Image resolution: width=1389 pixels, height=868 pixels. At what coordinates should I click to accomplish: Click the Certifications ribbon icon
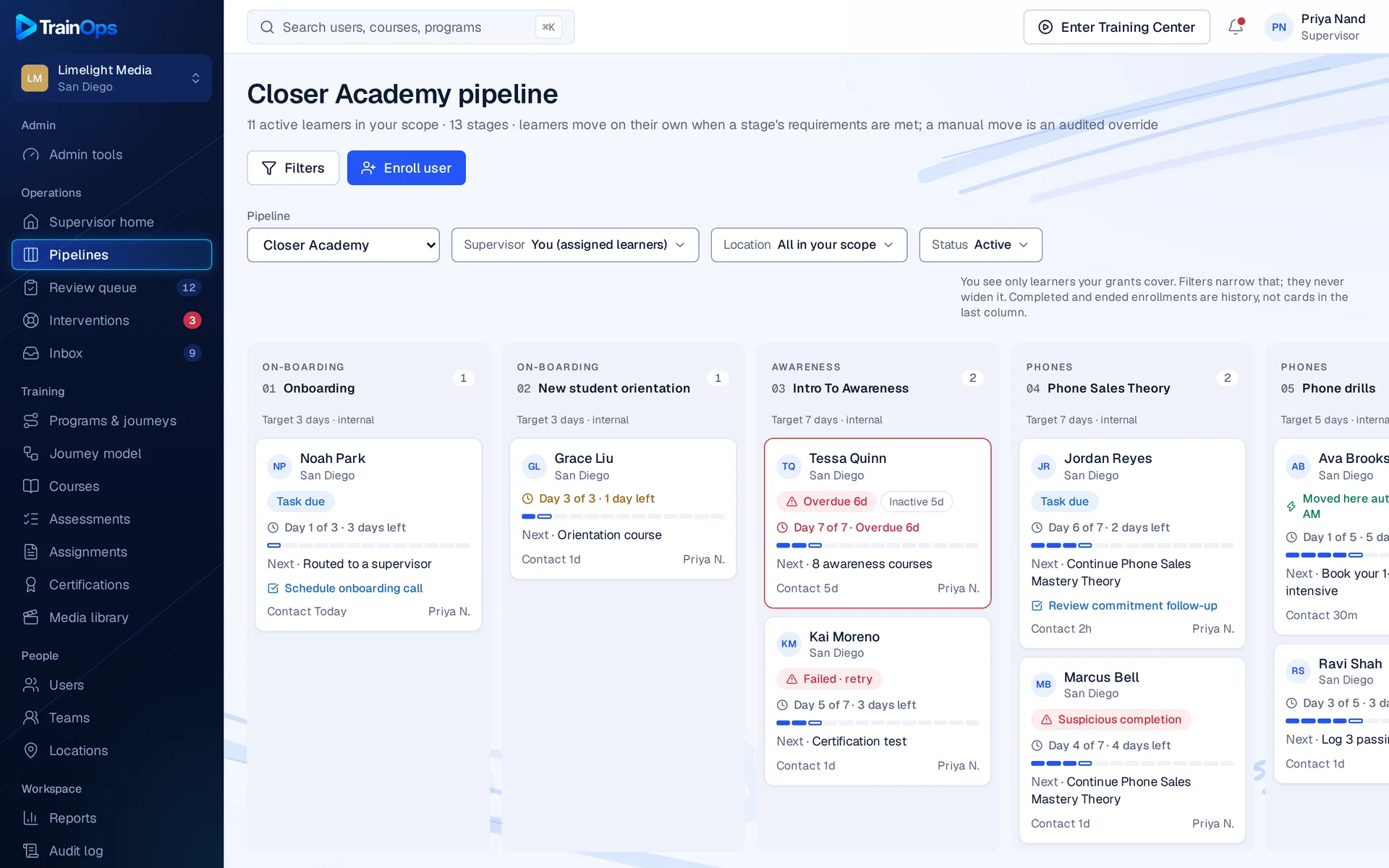[30, 584]
